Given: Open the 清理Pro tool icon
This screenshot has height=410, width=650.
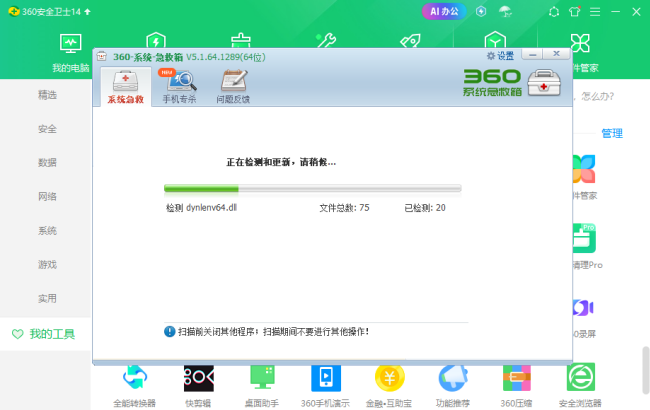Looking at the screenshot, I should (585, 238).
